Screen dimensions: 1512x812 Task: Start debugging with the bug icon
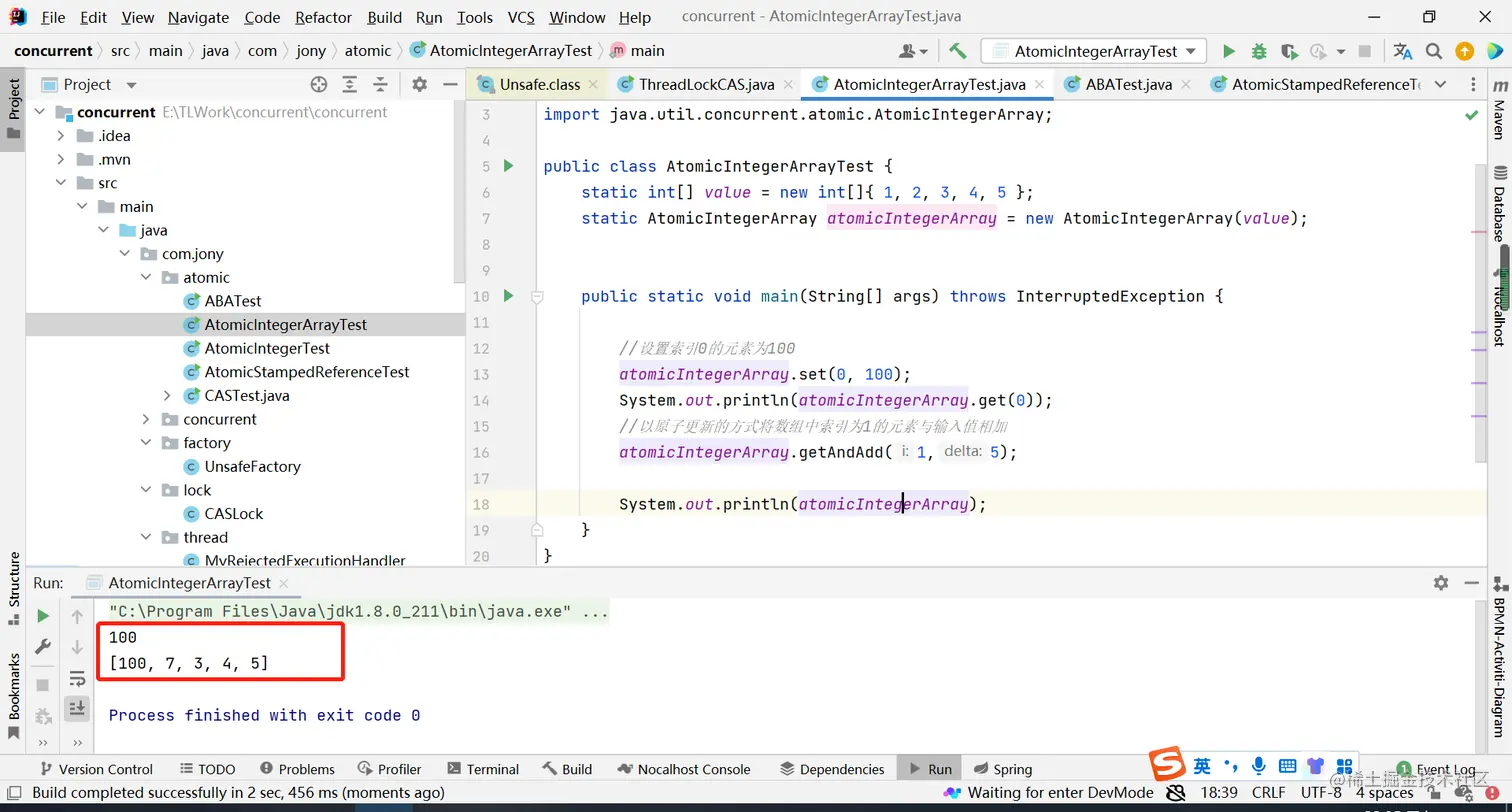pos(1259,51)
